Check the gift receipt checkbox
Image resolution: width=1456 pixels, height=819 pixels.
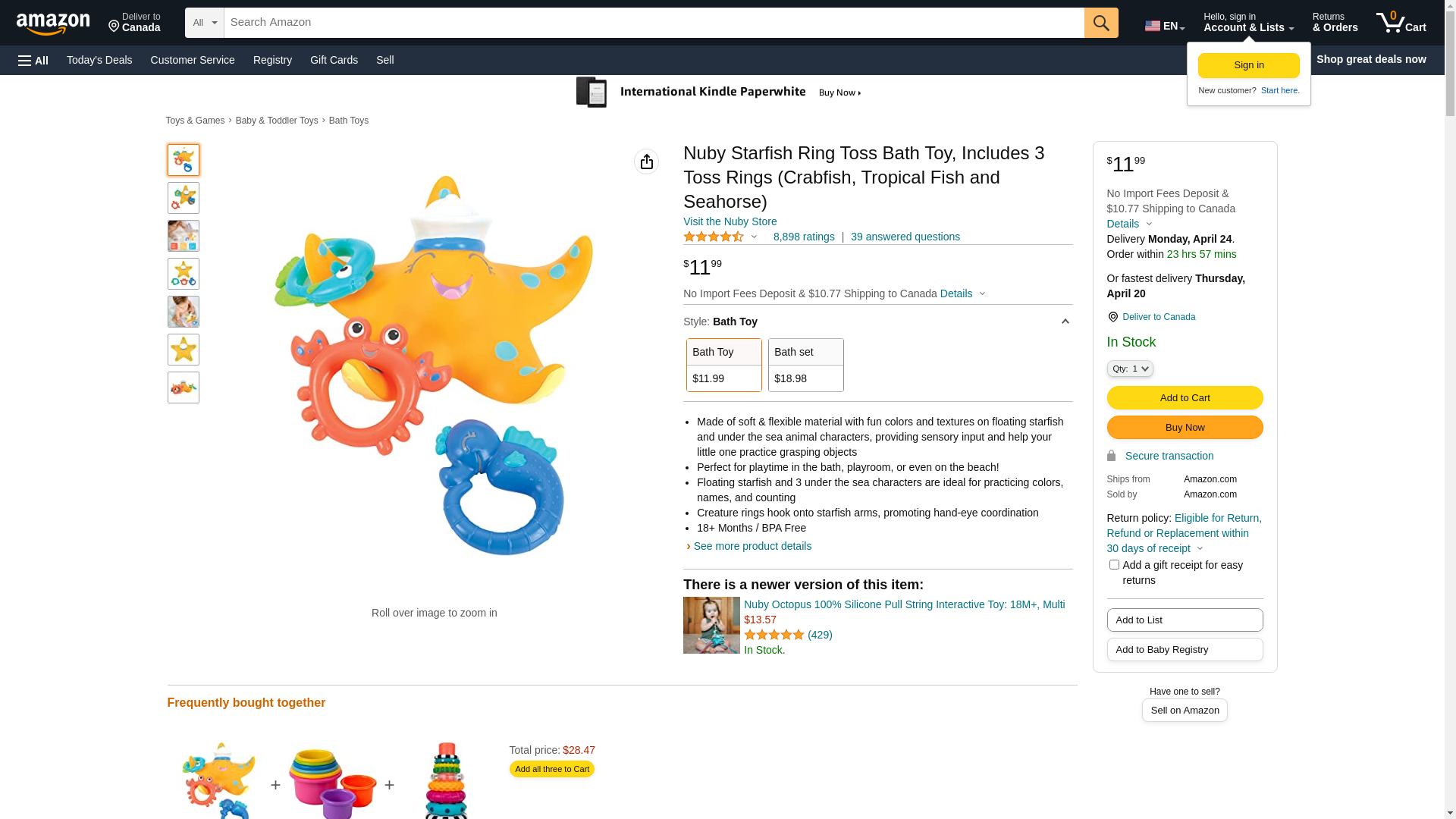pyautogui.click(x=1114, y=565)
